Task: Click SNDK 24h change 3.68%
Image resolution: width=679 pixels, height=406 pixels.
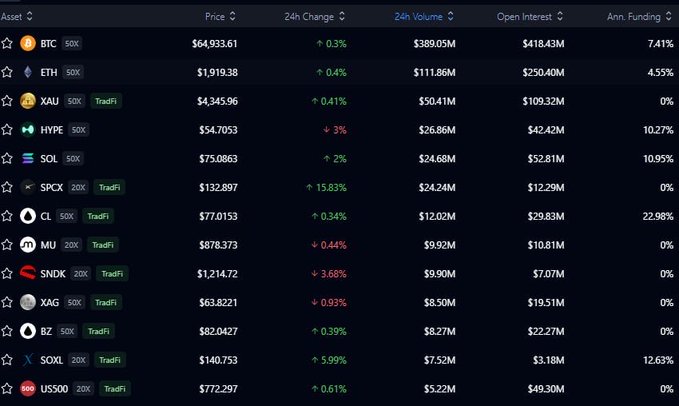Action: [329, 274]
